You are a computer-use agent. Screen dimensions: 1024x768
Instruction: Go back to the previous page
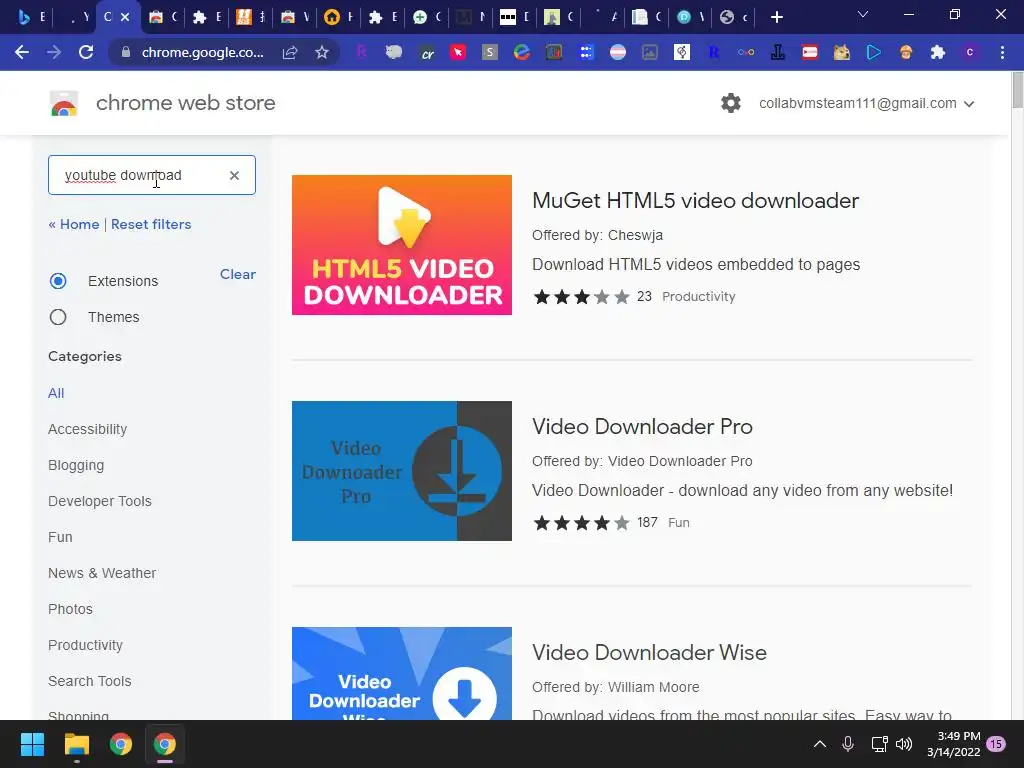[22, 52]
